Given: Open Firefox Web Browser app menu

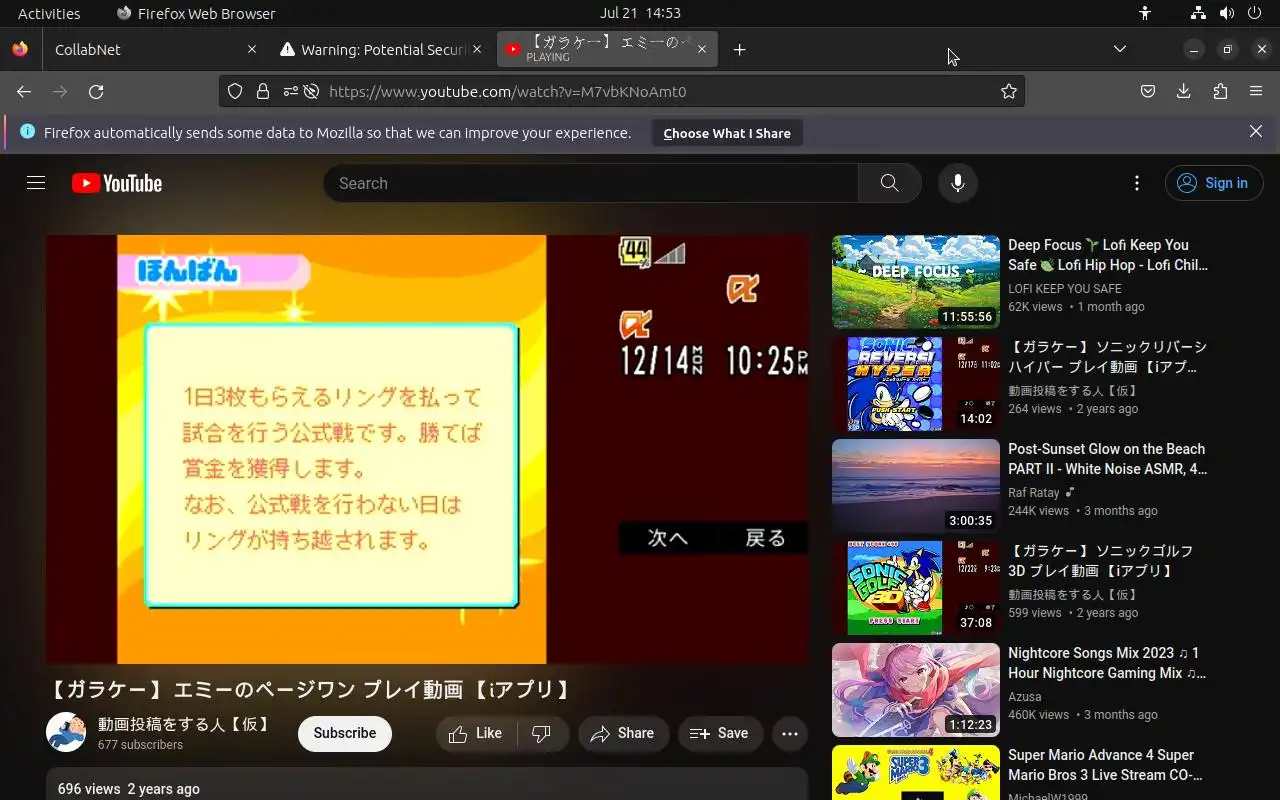Looking at the screenshot, I should [196, 13].
